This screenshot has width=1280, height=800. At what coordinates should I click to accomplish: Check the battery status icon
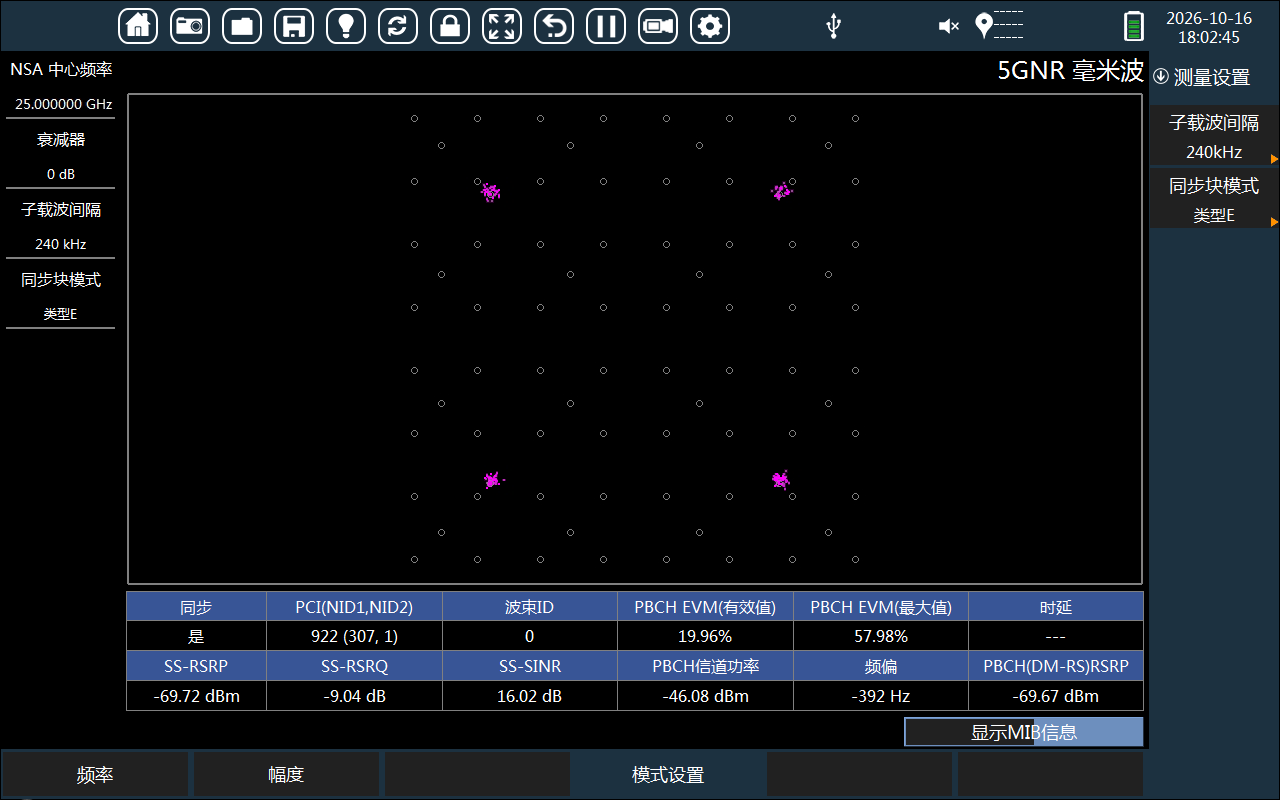click(x=1133, y=26)
